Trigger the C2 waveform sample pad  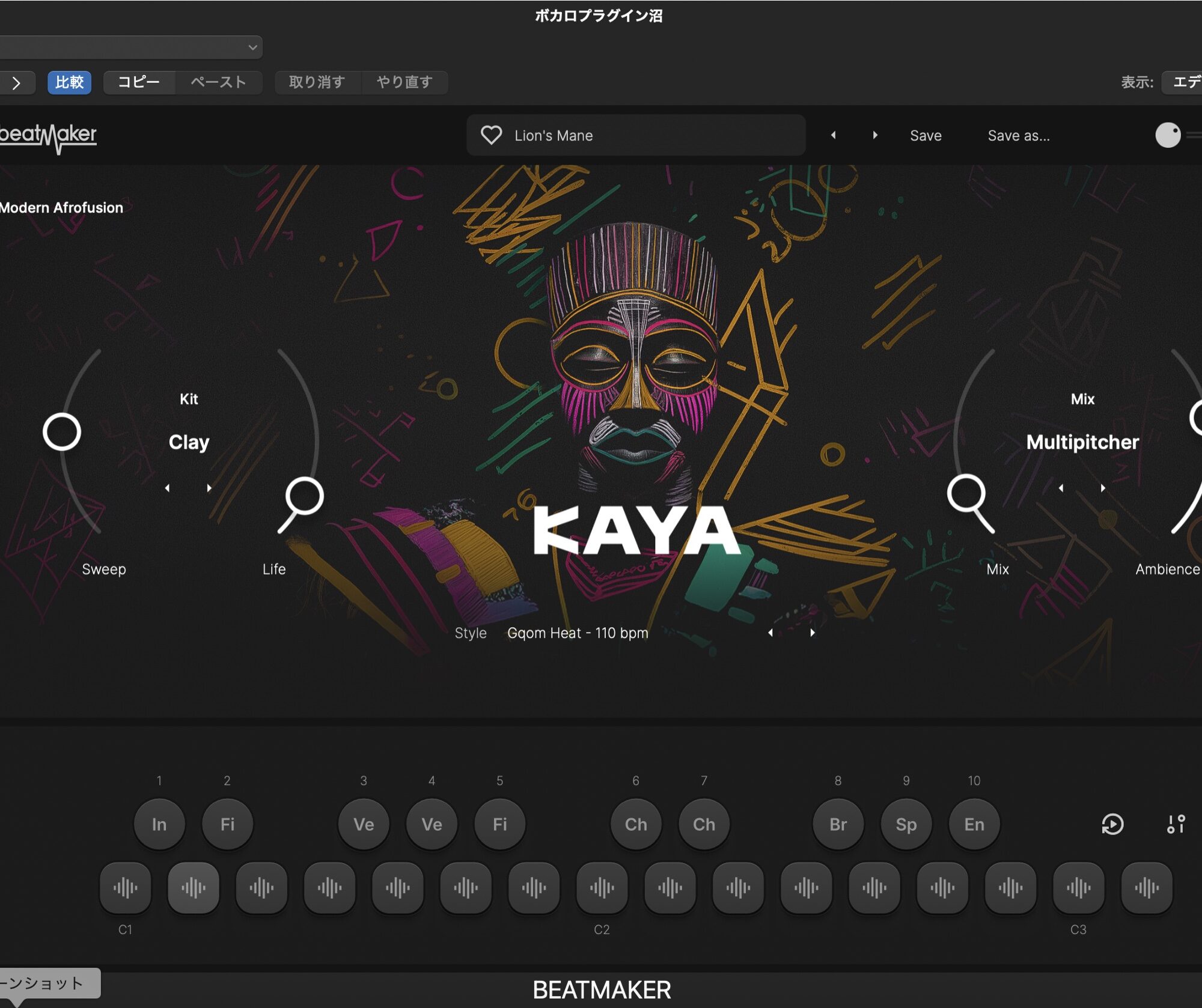click(x=602, y=888)
